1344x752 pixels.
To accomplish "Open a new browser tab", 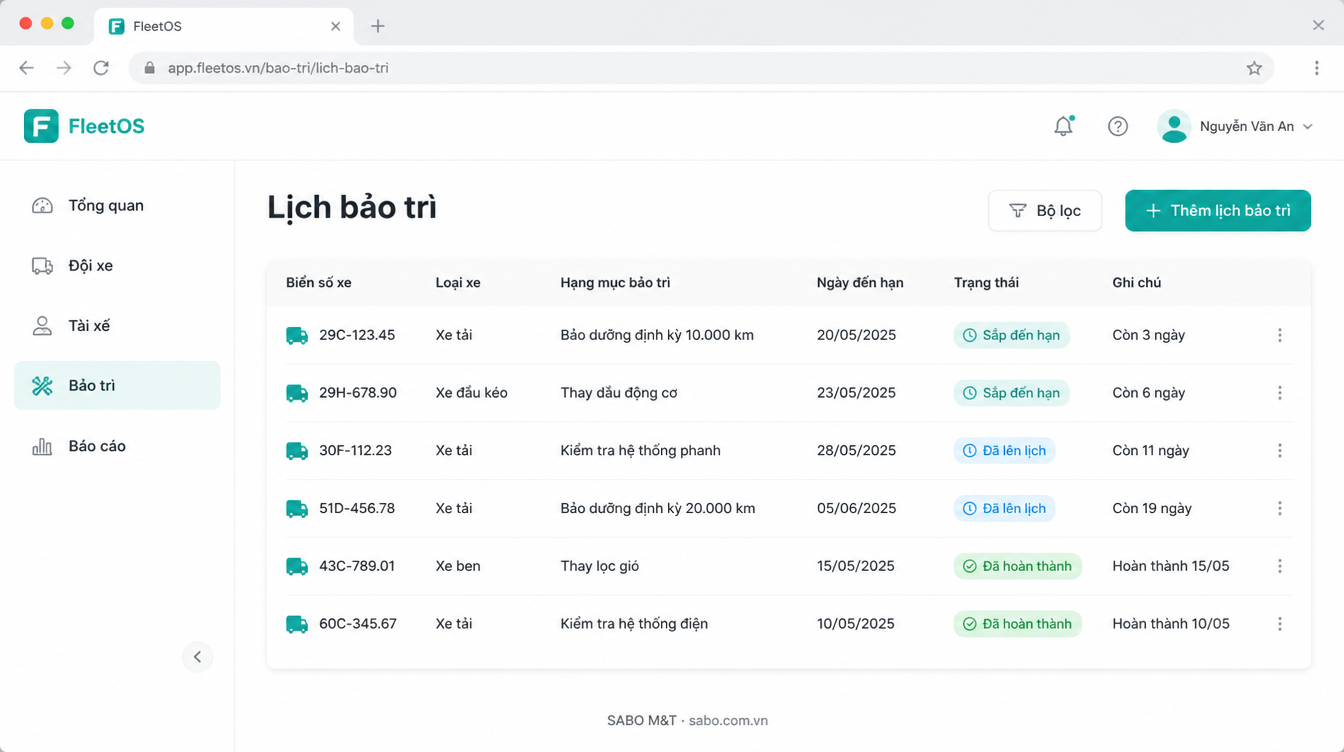I will 377,26.
